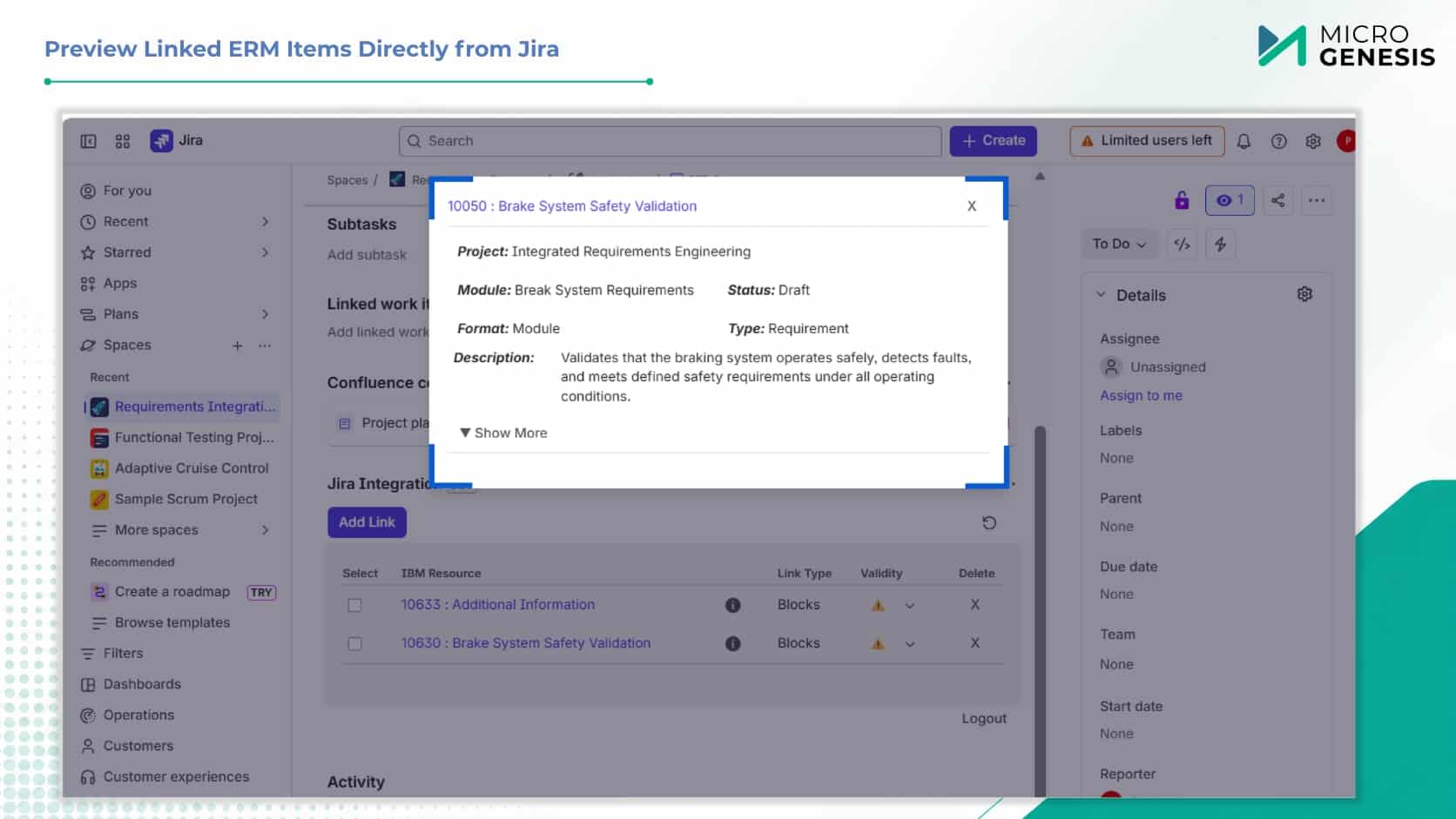Click the Jira logo
The height and width of the screenshot is (819, 1456).
tap(177, 140)
